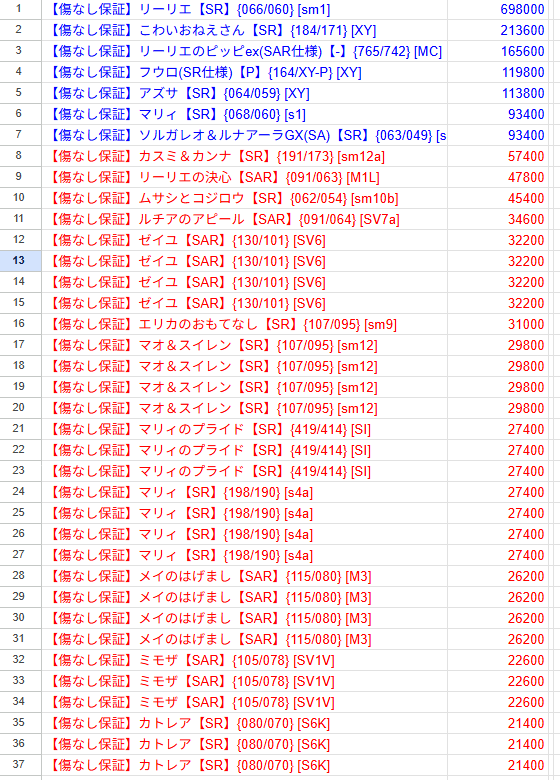The width and height of the screenshot is (560, 780).
Task: Click the 21400 price in row 36
Action: click(497, 744)
